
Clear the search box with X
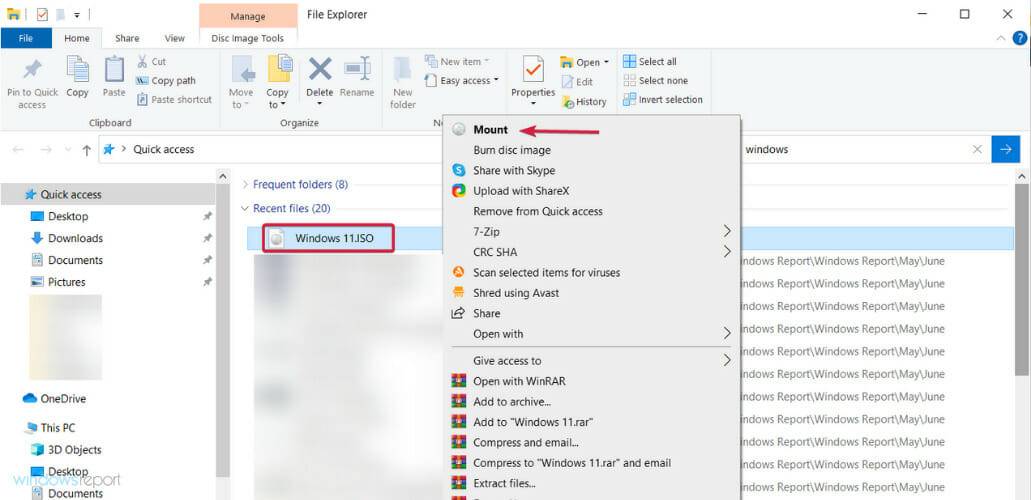click(977, 149)
